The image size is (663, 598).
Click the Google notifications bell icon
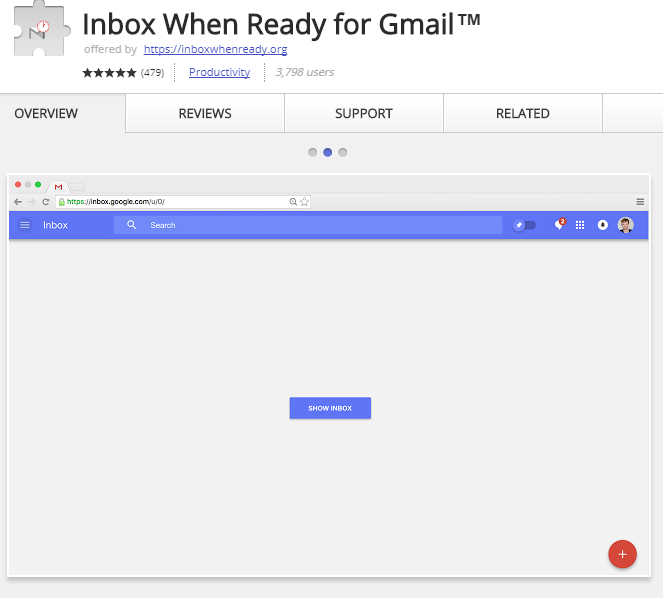[603, 225]
